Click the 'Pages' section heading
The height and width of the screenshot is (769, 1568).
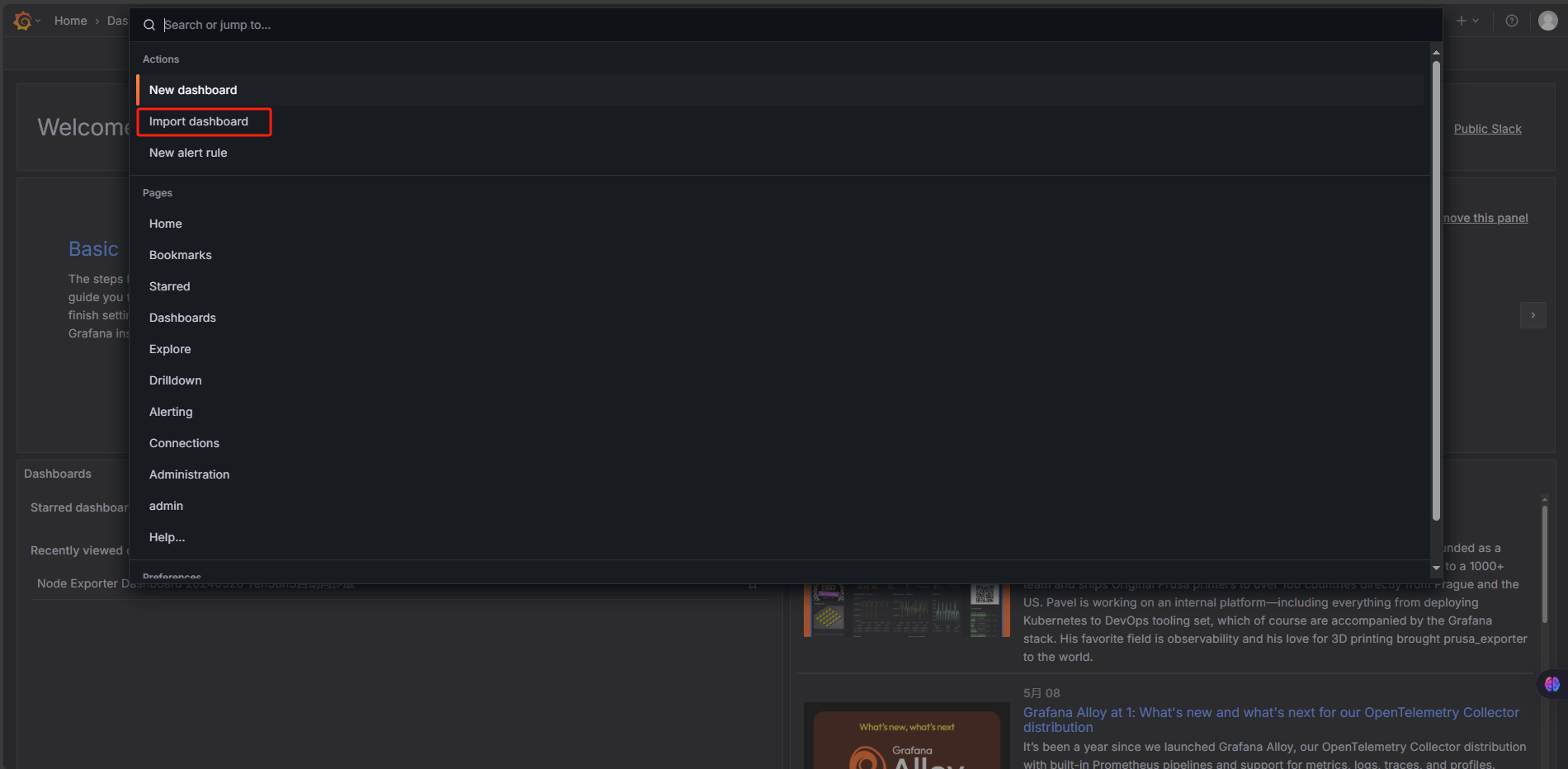(158, 193)
